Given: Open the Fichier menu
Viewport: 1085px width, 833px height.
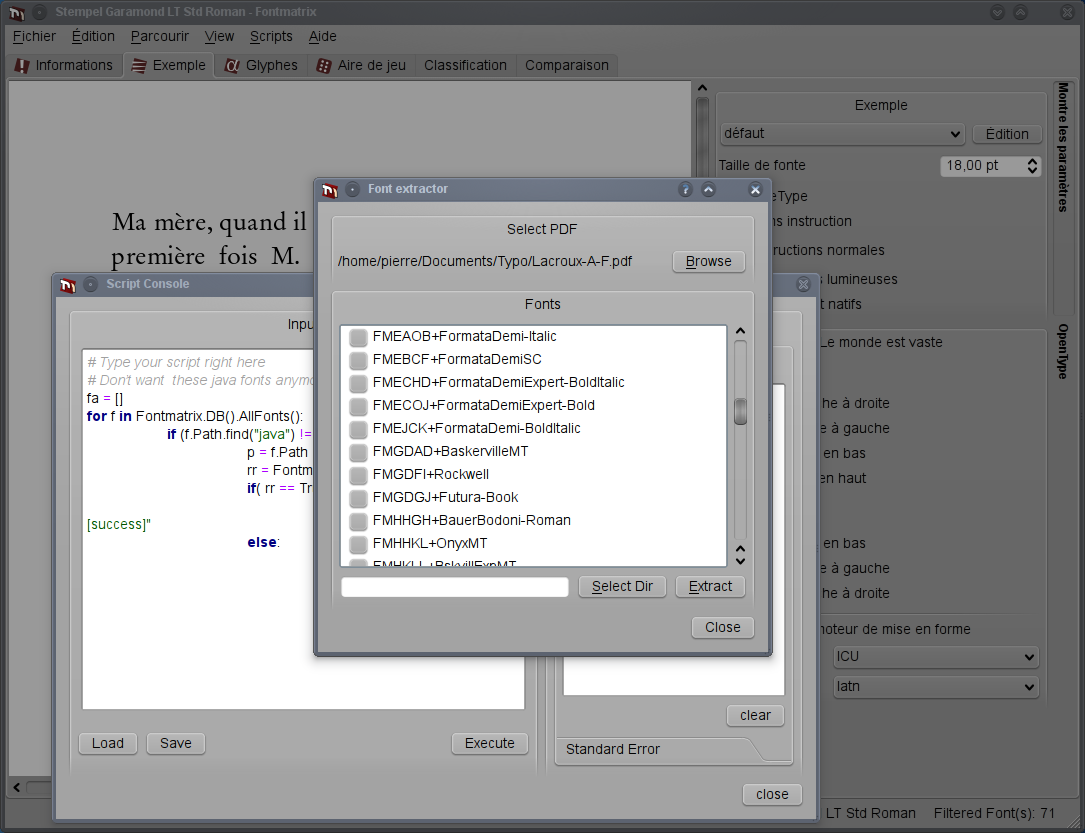Looking at the screenshot, I should click(x=34, y=36).
